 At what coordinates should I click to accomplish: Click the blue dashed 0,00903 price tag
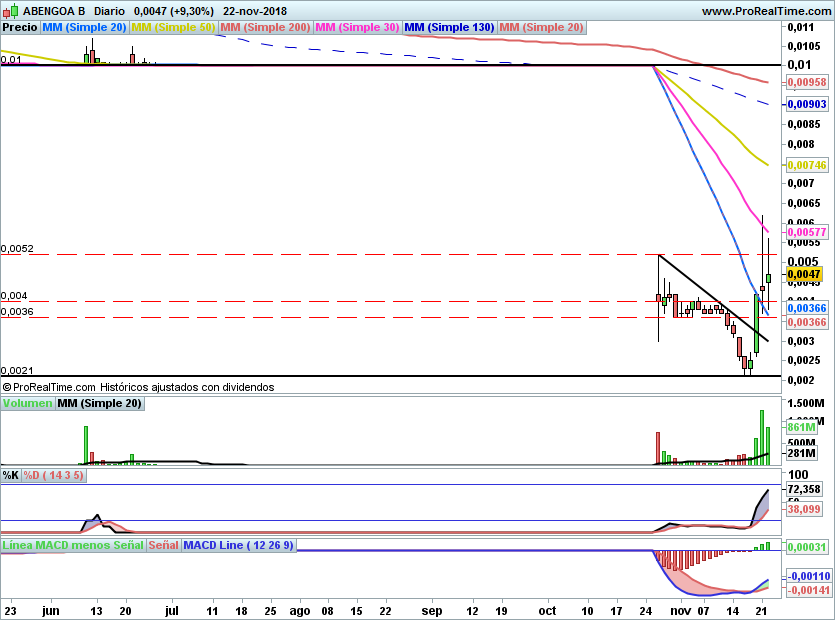click(x=804, y=104)
